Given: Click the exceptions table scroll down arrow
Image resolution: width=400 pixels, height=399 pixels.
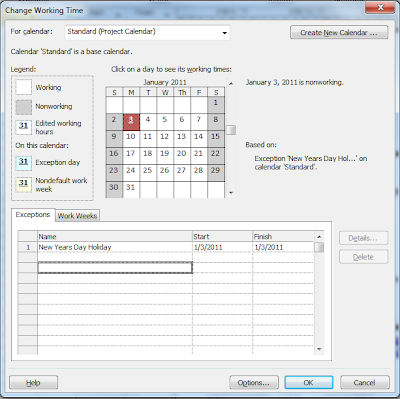Looking at the screenshot, I should [319, 349].
